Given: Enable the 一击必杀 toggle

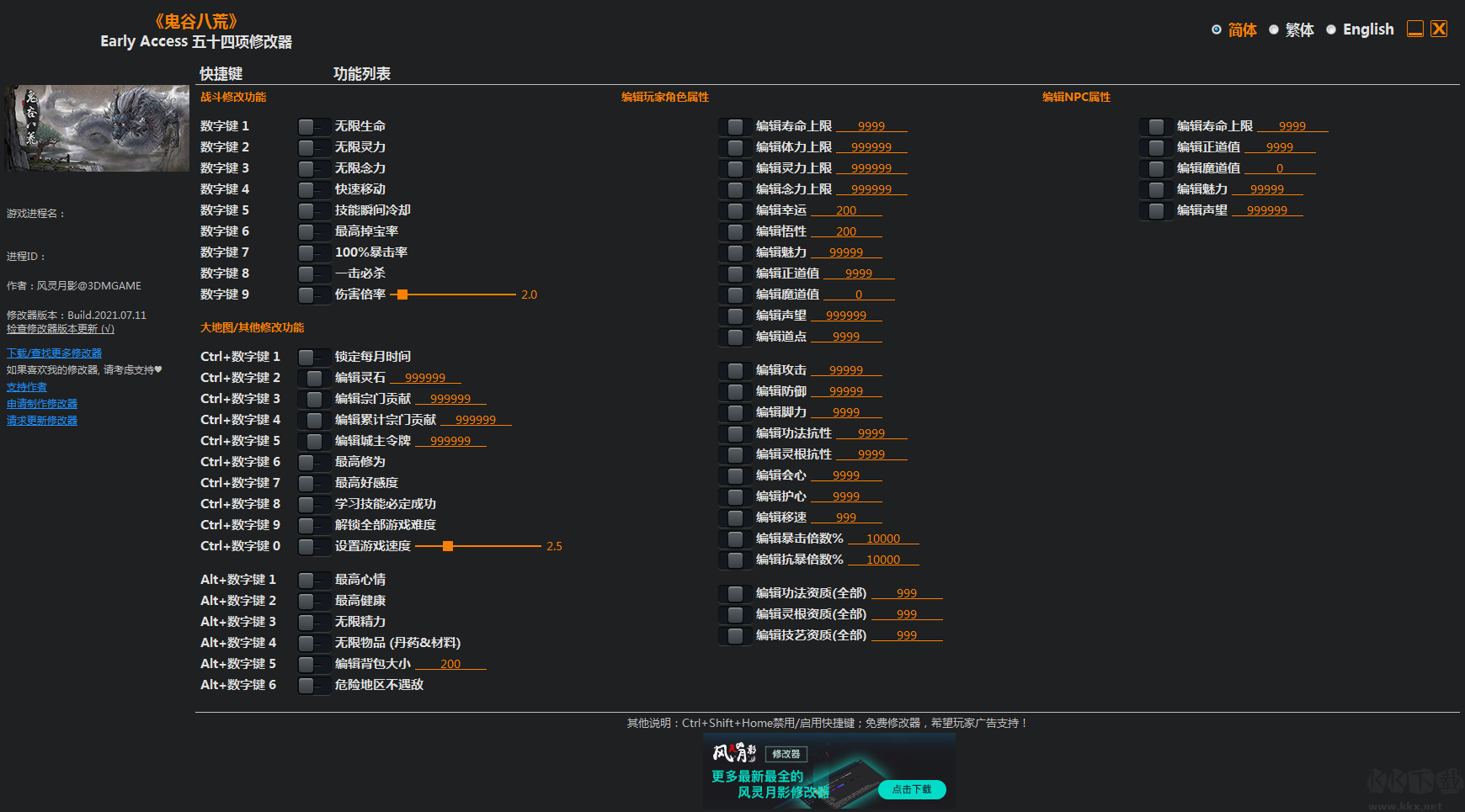Looking at the screenshot, I should [x=312, y=273].
